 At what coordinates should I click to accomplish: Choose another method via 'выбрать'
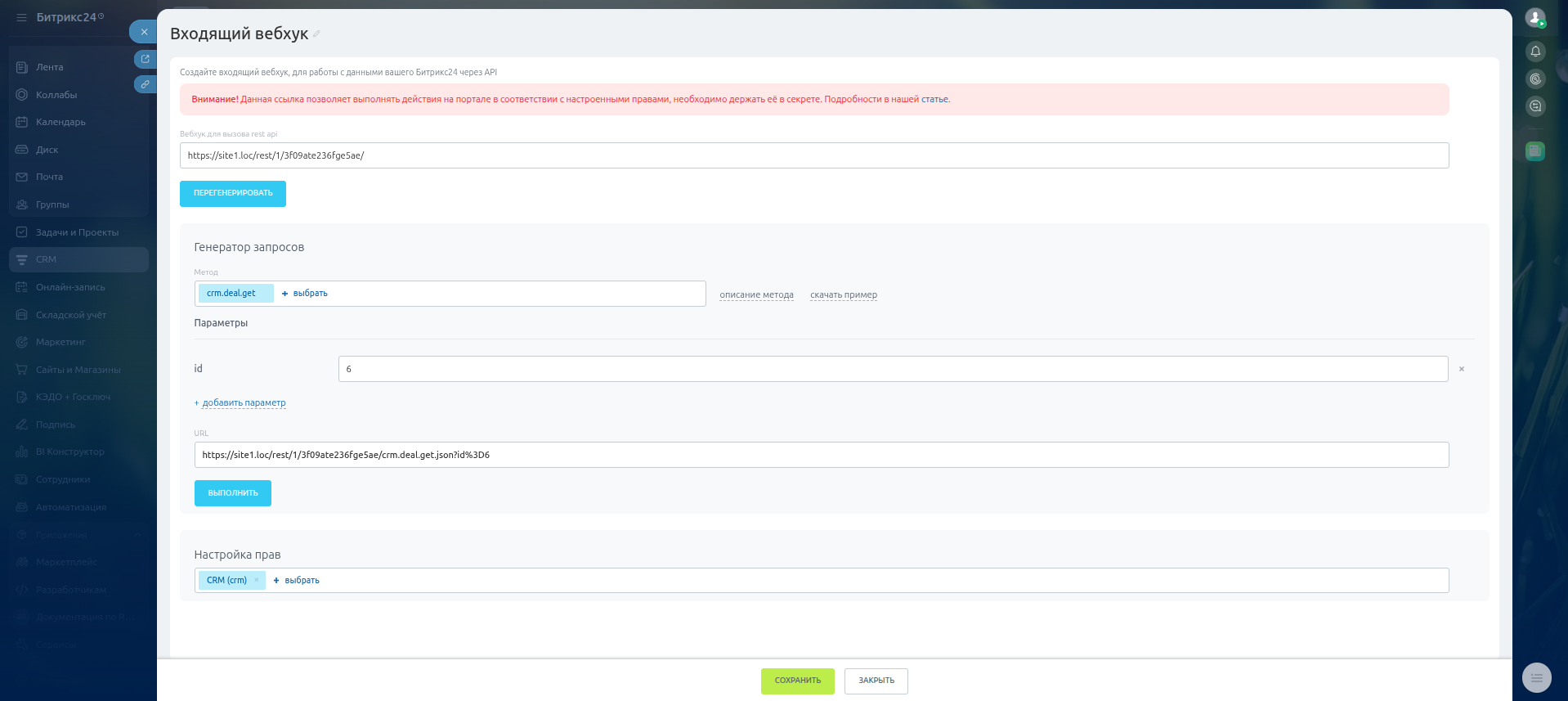305,294
